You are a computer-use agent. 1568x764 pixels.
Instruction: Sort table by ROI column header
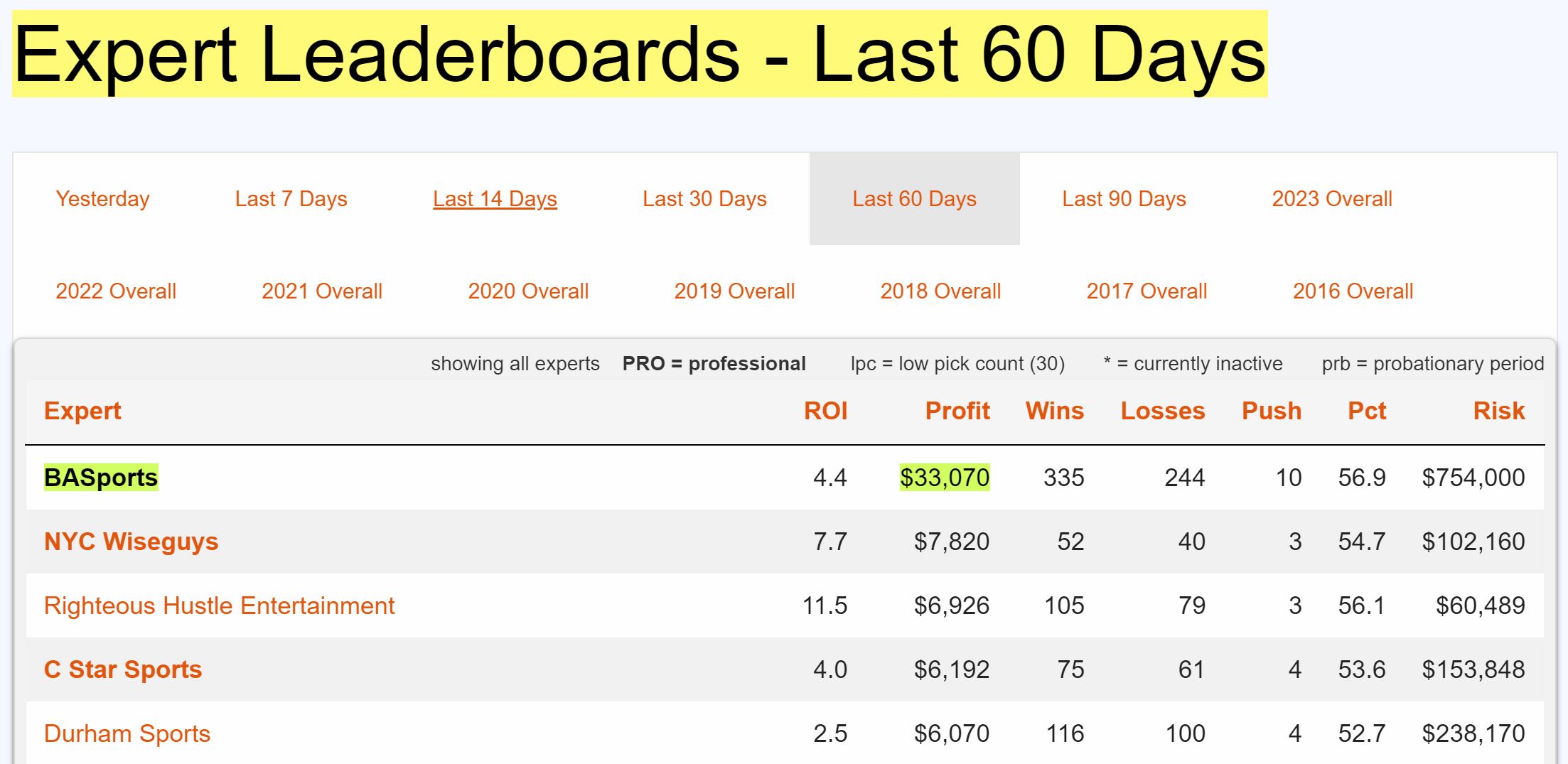tap(825, 411)
